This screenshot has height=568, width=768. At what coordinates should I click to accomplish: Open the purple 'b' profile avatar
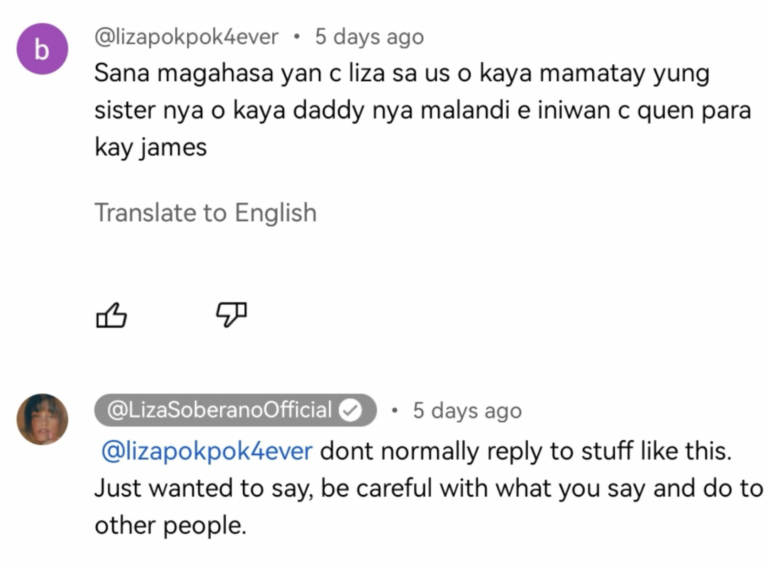(x=43, y=48)
